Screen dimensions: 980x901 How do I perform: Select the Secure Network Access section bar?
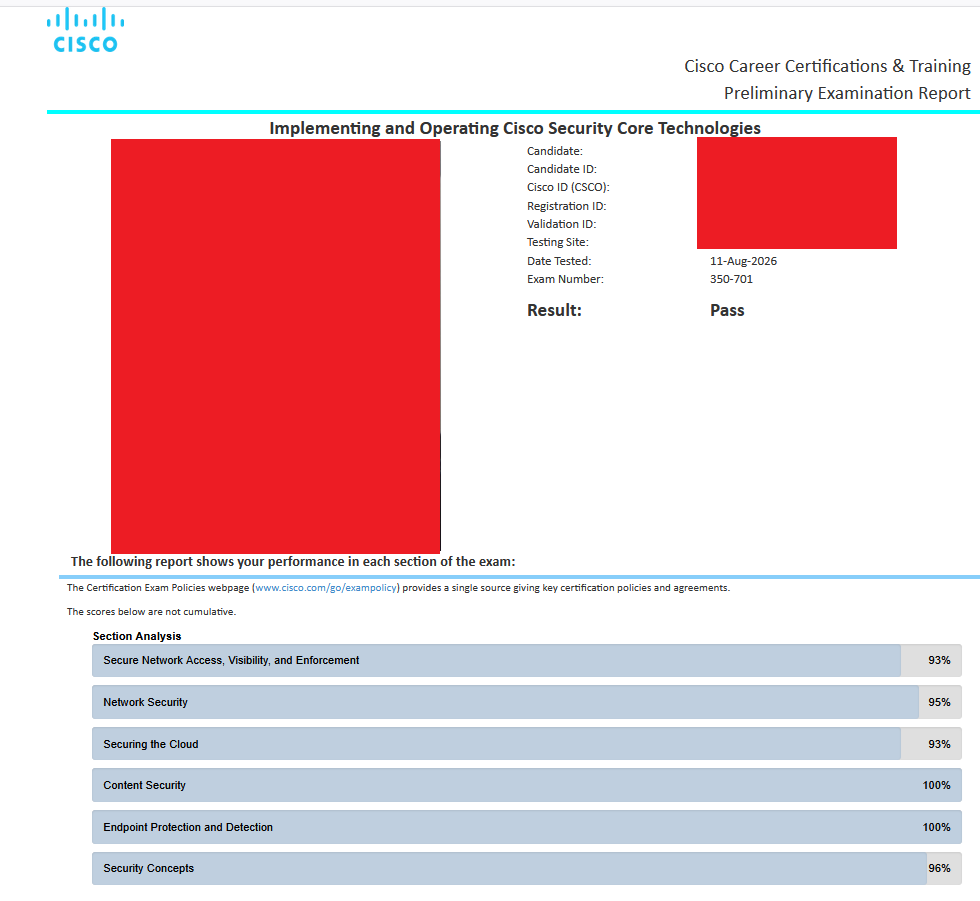[x=527, y=660]
